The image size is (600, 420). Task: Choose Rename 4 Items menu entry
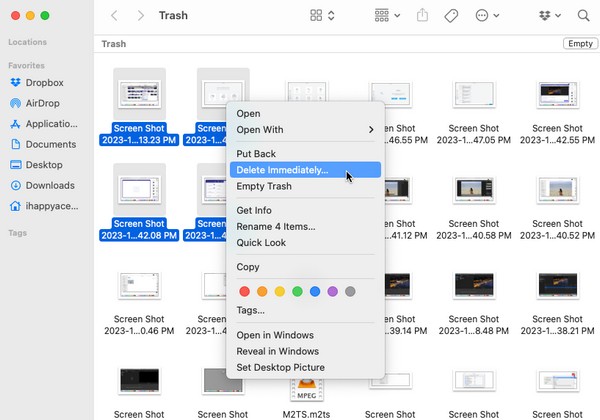(x=275, y=226)
